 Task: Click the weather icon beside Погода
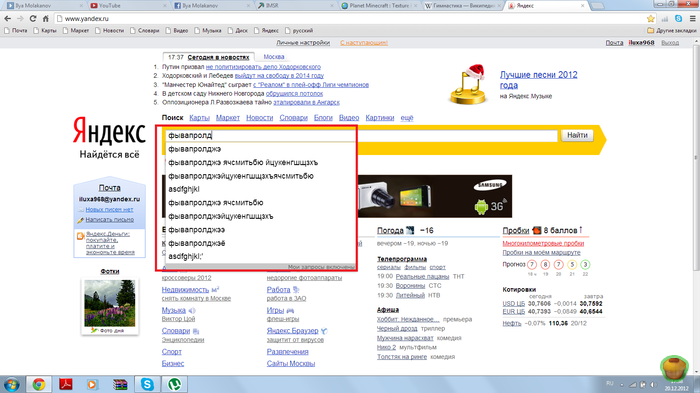click(410, 230)
